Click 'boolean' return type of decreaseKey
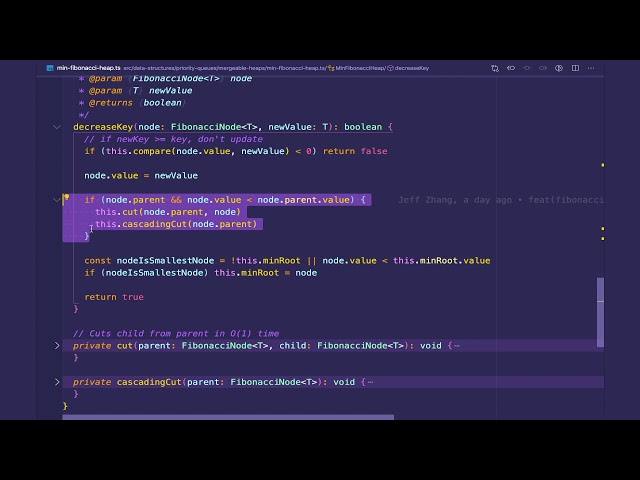 click(x=363, y=127)
